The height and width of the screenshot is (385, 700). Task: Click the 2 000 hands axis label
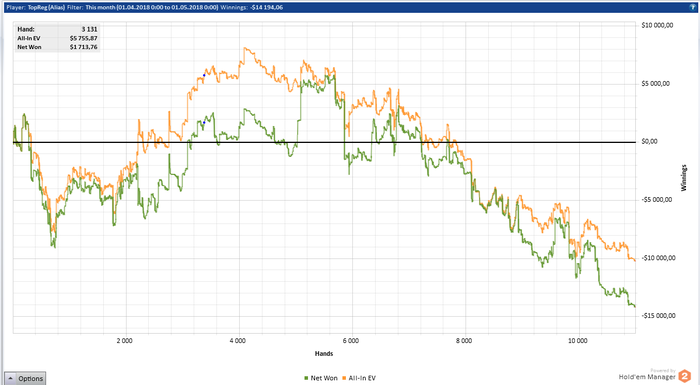click(125, 341)
